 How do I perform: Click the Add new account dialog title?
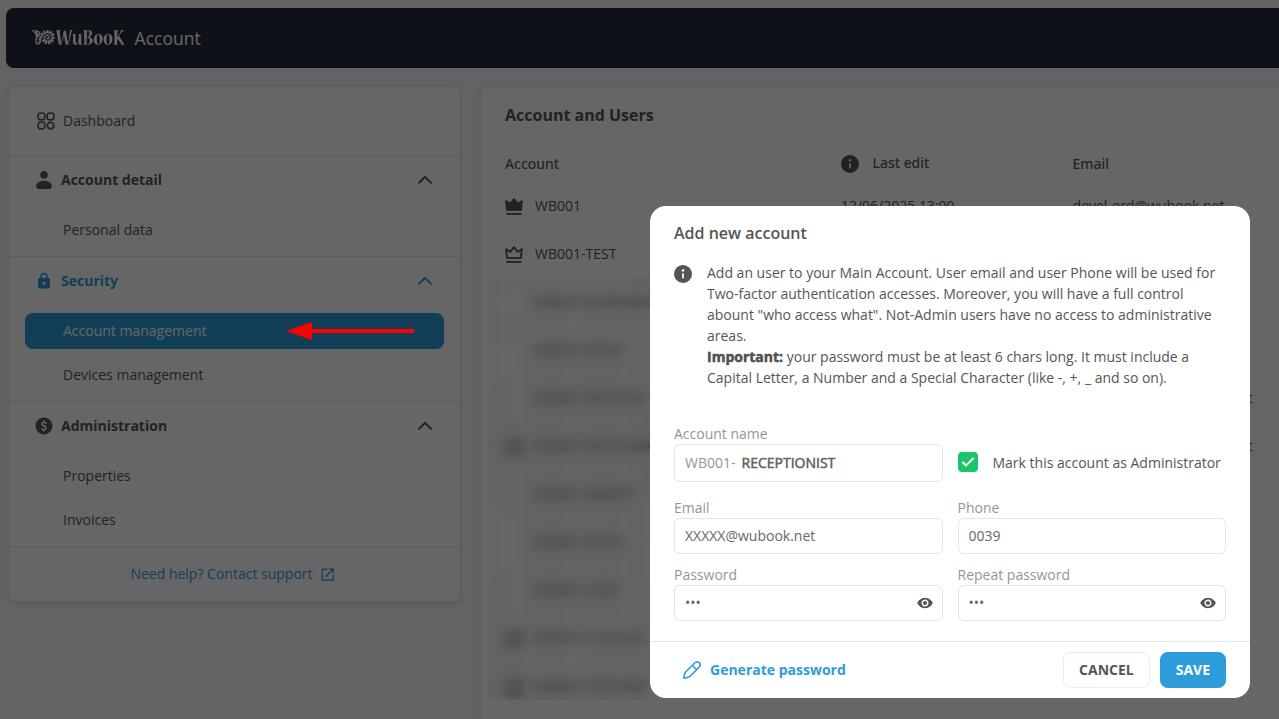(740, 233)
